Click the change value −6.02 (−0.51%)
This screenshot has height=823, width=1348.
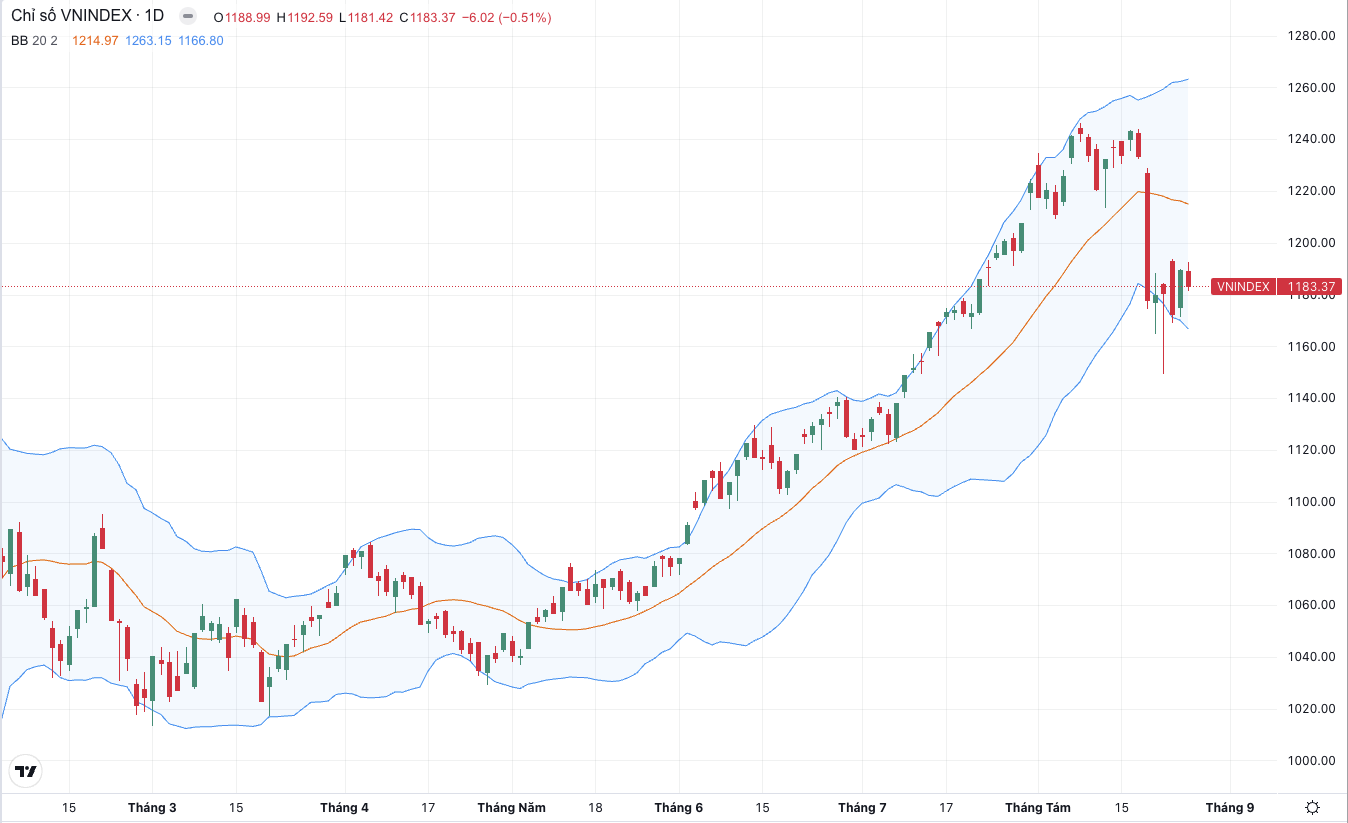pyautogui.click(x=507, y=18)
